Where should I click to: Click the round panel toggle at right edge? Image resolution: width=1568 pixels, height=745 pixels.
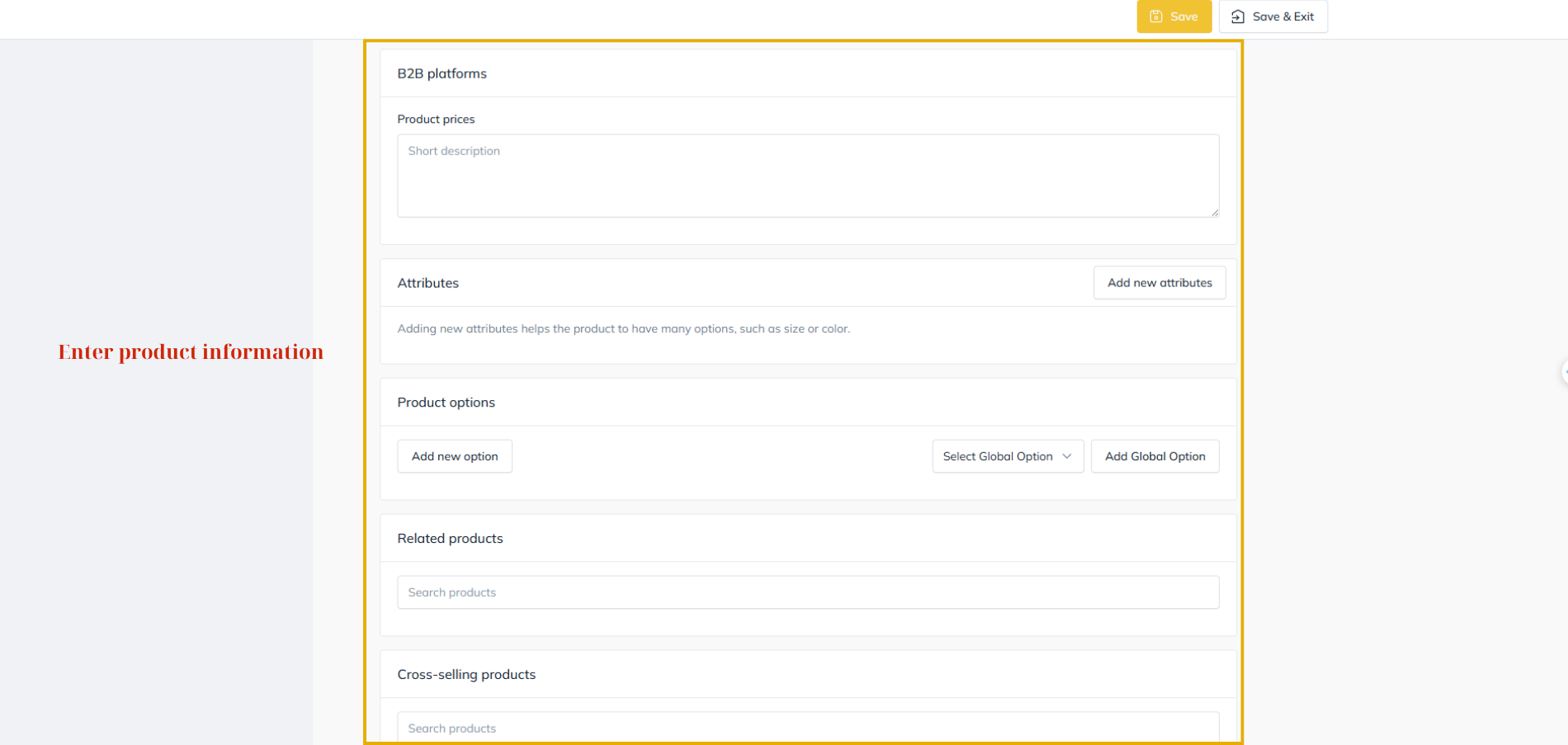[1564, 371]
